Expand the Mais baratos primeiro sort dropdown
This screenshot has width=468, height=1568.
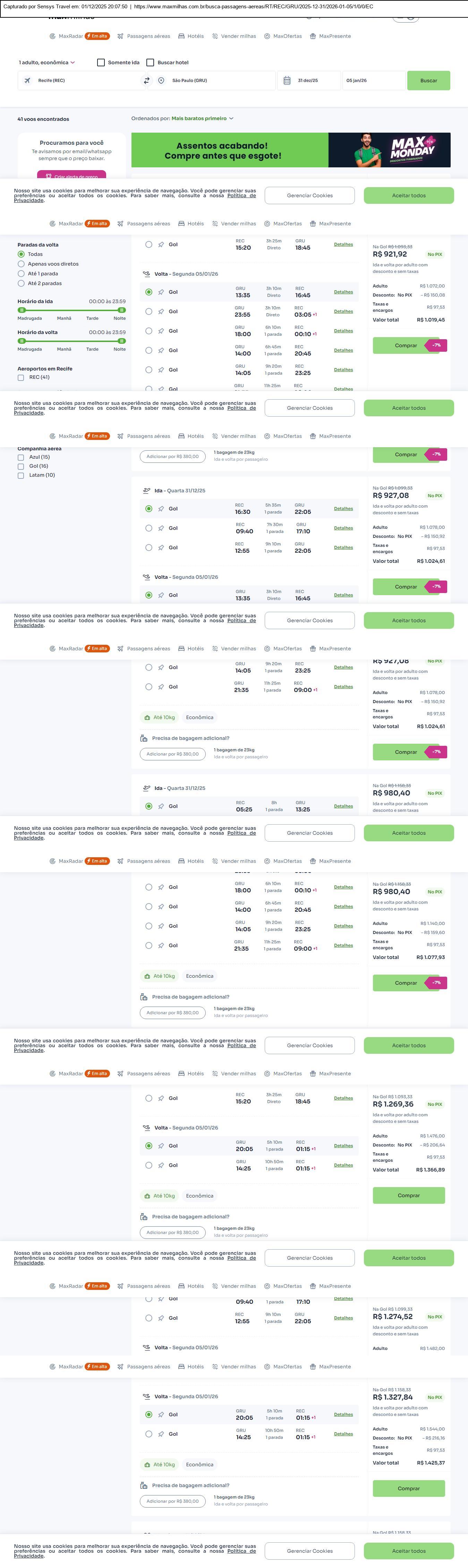click(x=202, y=119)
